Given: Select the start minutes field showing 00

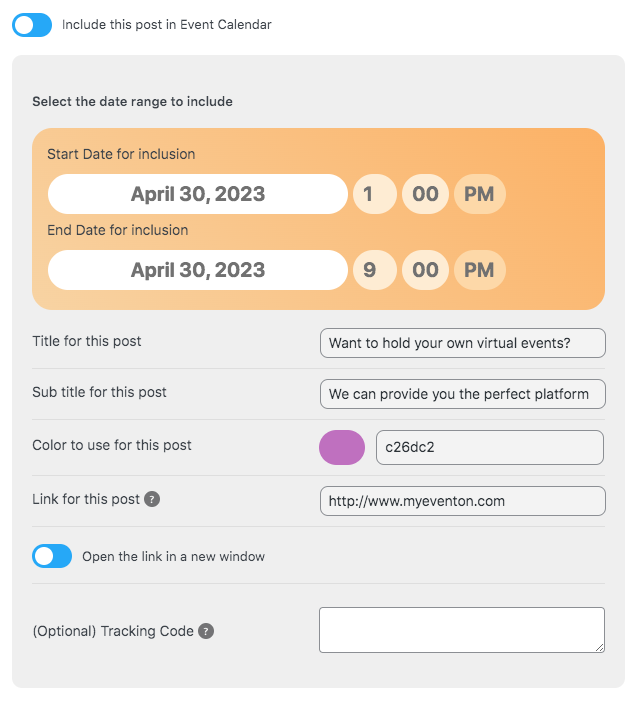Looking at the screenshot, I should pyautogui.click(x=425, y=194).
